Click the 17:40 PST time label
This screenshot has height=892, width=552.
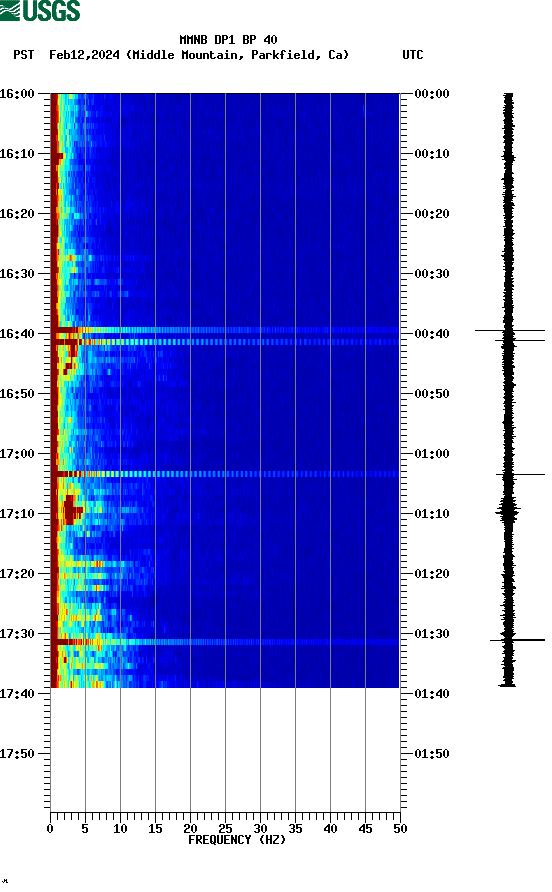pyautogui.click(x=17, y=693)
